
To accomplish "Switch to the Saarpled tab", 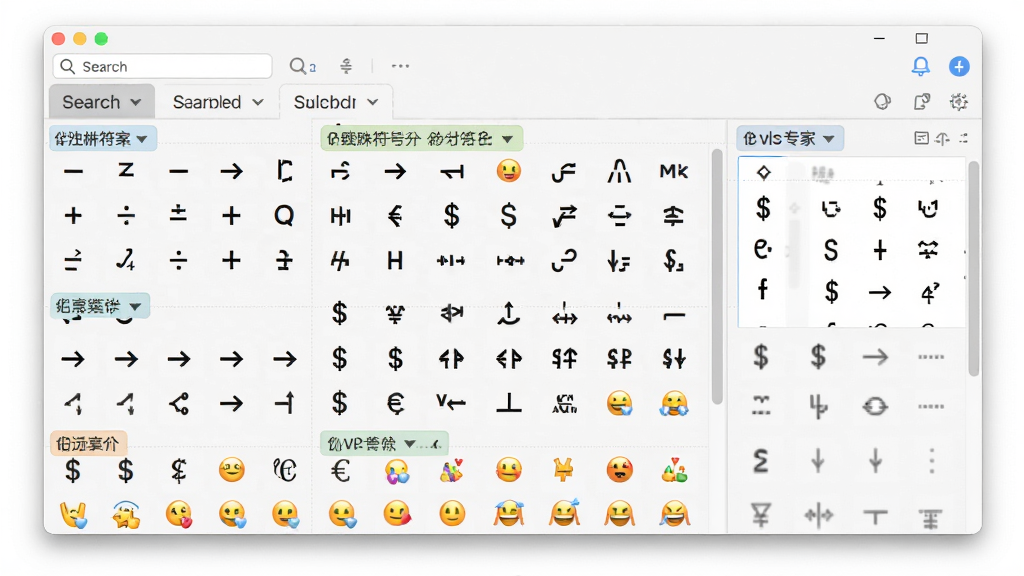I will click(217, 102).
